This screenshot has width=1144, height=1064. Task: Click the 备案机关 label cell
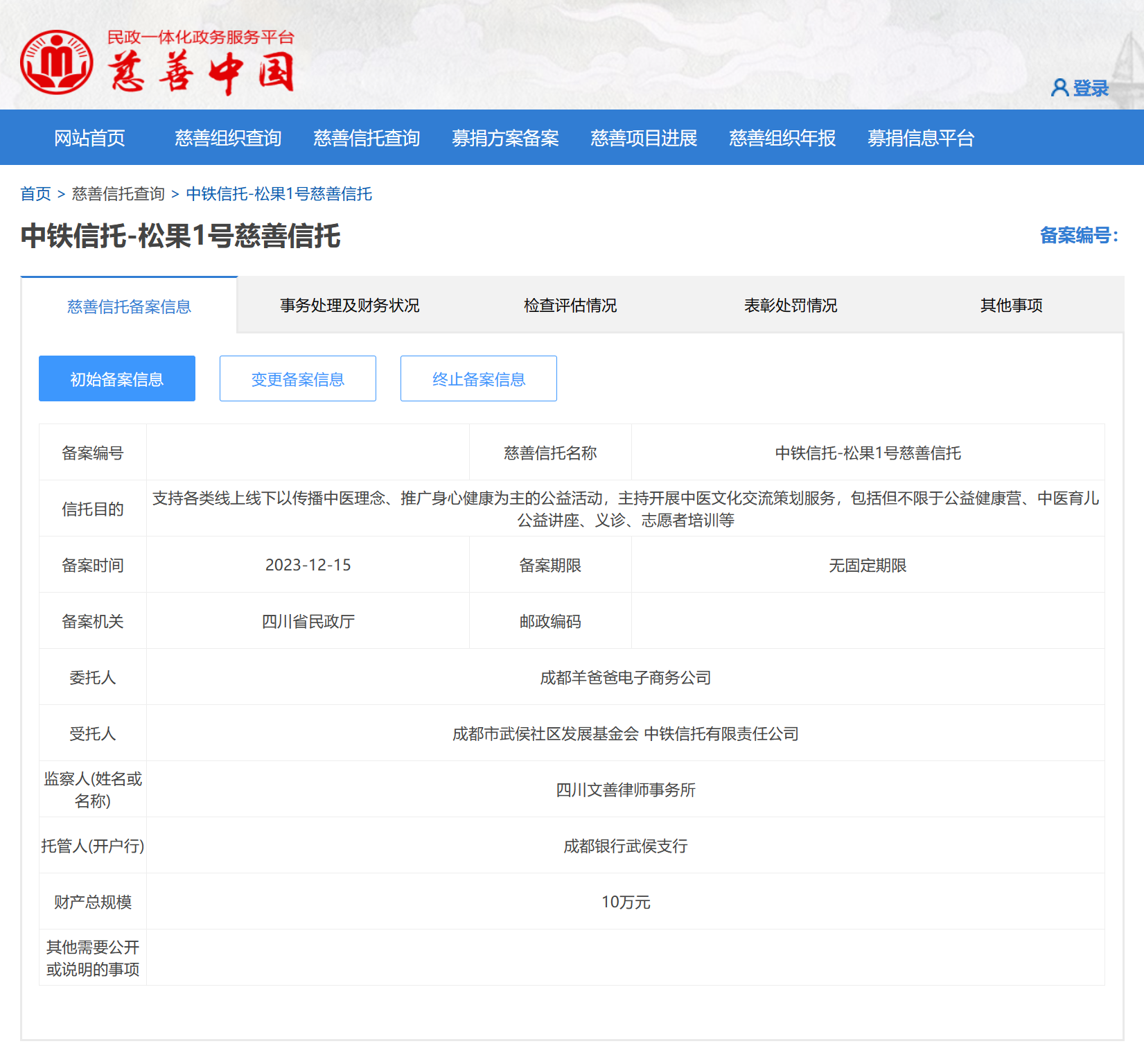click(x=93, y=621)
